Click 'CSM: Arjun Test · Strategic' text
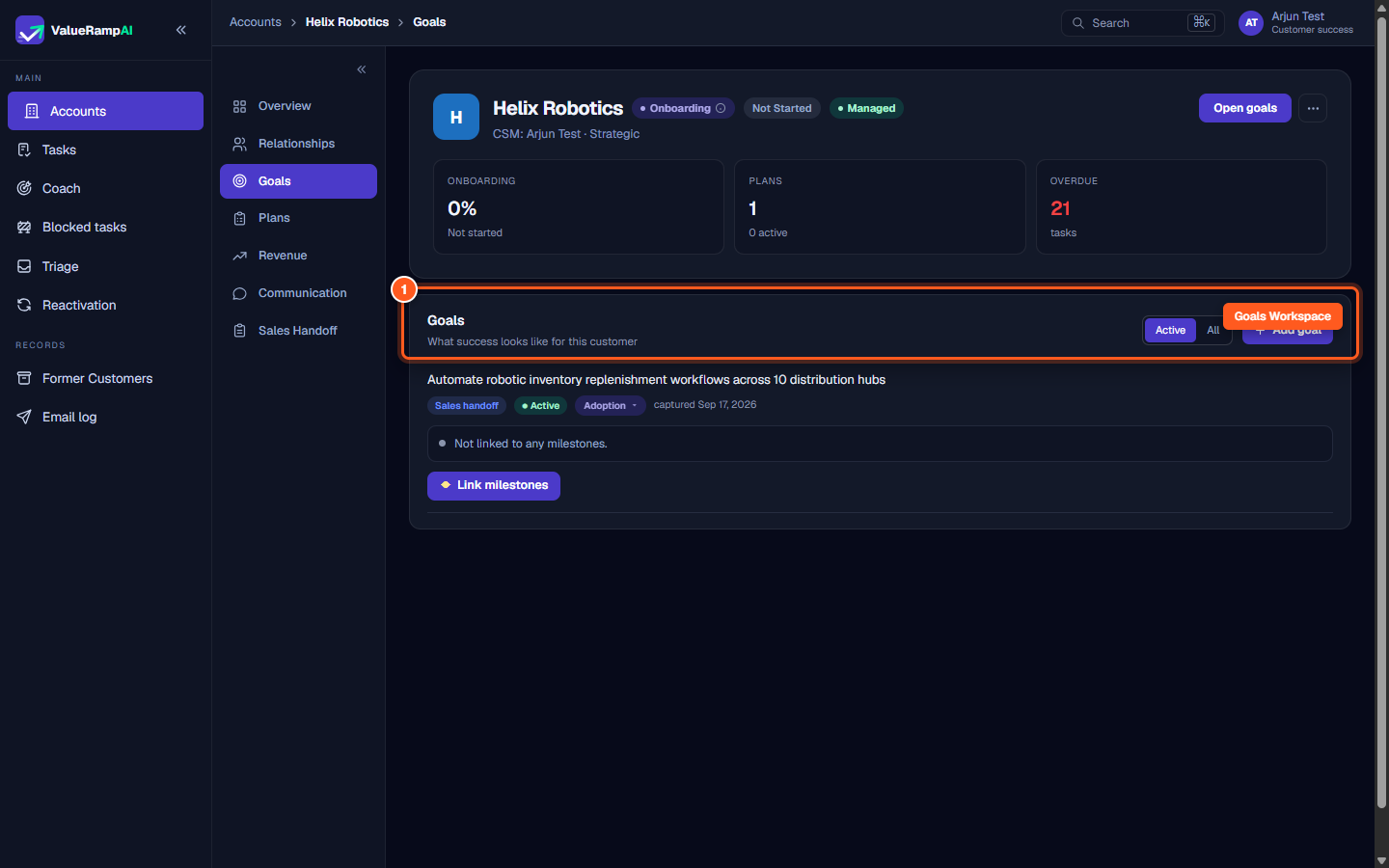Screen dimensions: 1389x868 pos(566,134)
